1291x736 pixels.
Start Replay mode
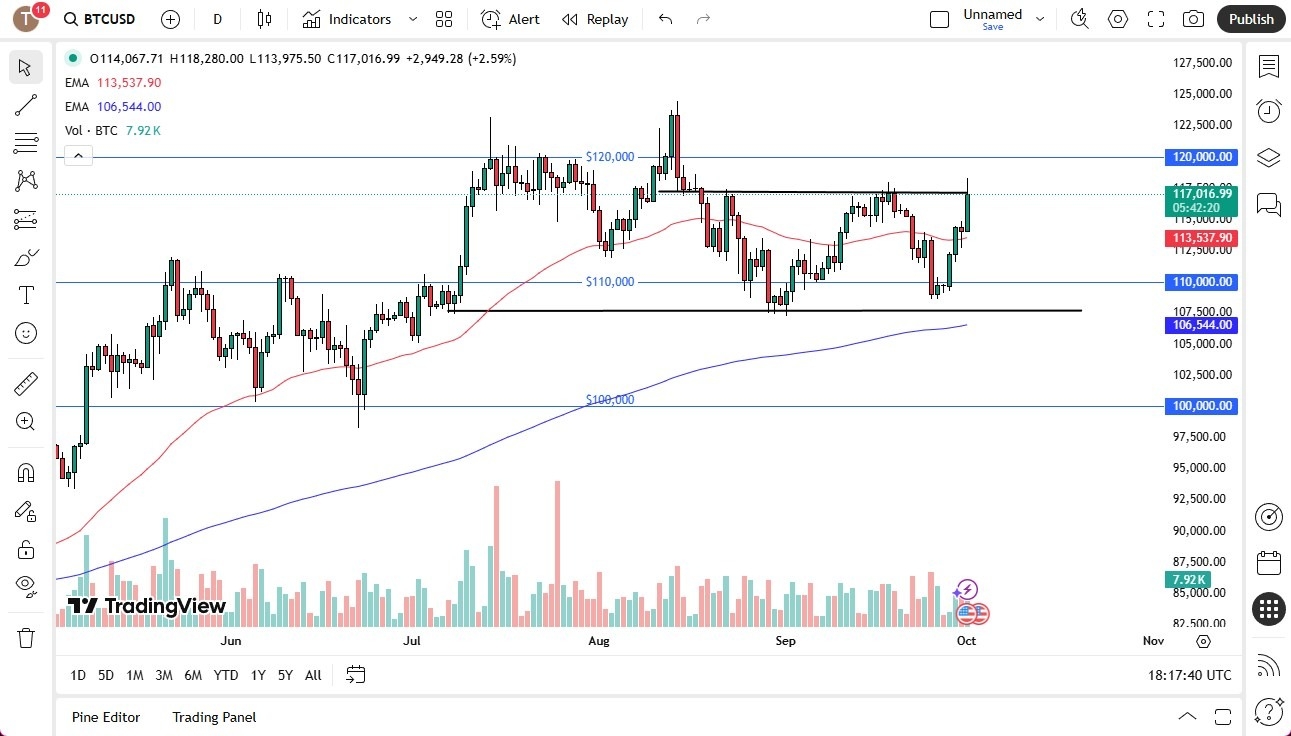(x=595, y=19)
